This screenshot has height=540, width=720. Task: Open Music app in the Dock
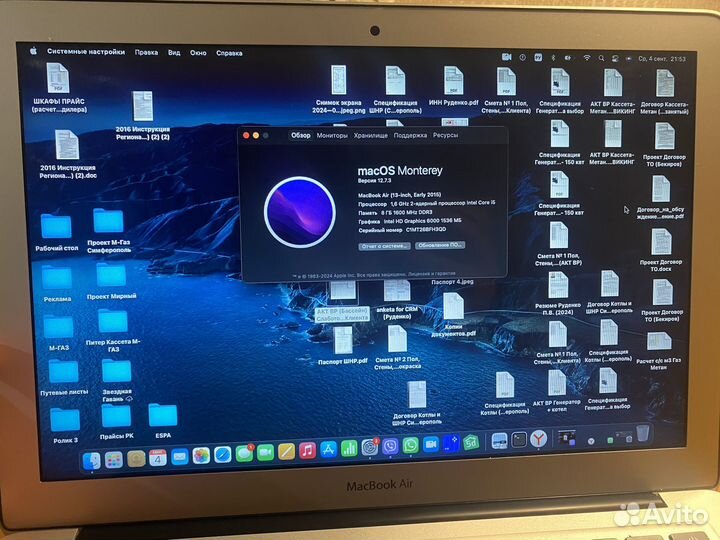point(307,450)
